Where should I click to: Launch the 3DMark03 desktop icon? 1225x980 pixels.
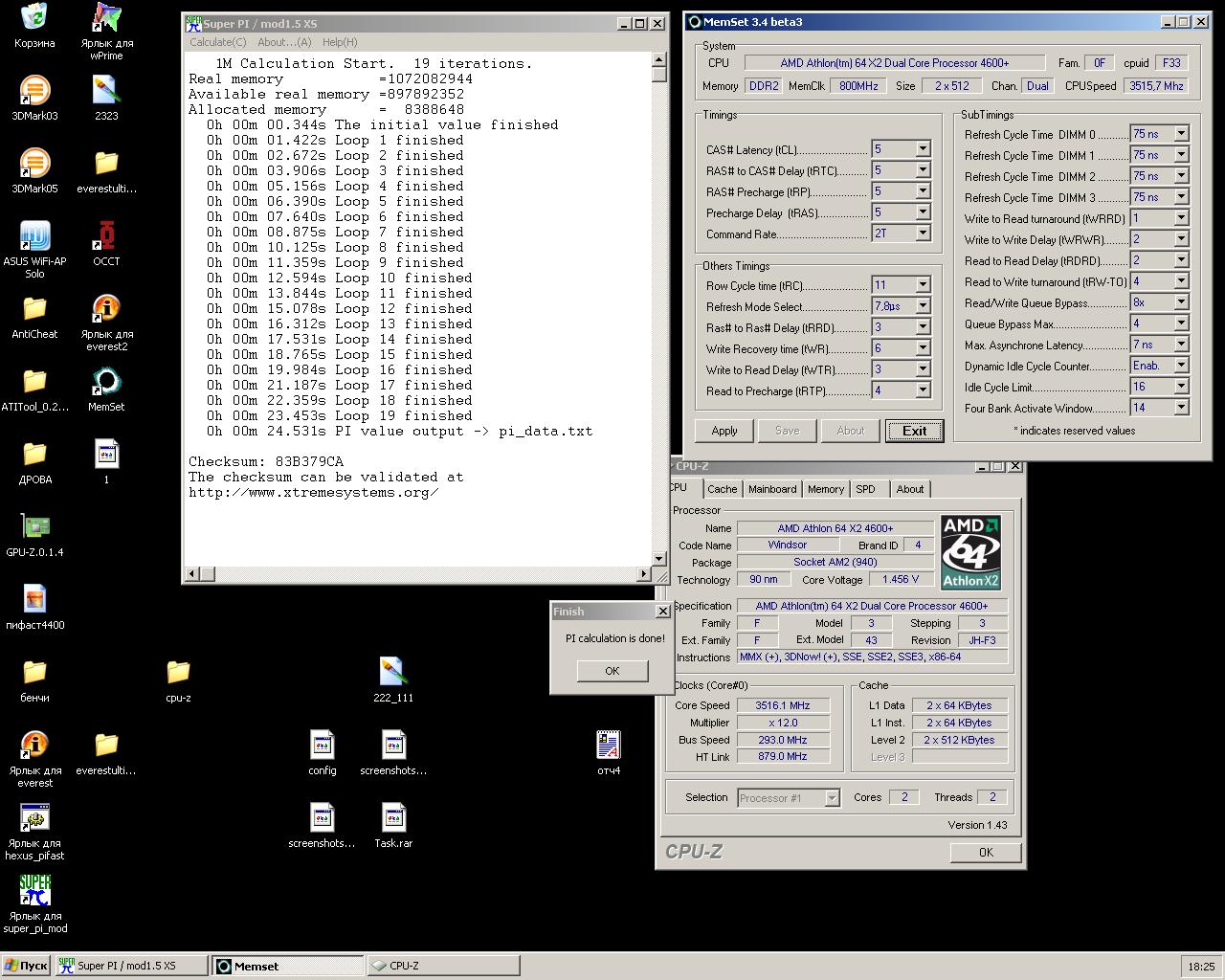[34, 90]
